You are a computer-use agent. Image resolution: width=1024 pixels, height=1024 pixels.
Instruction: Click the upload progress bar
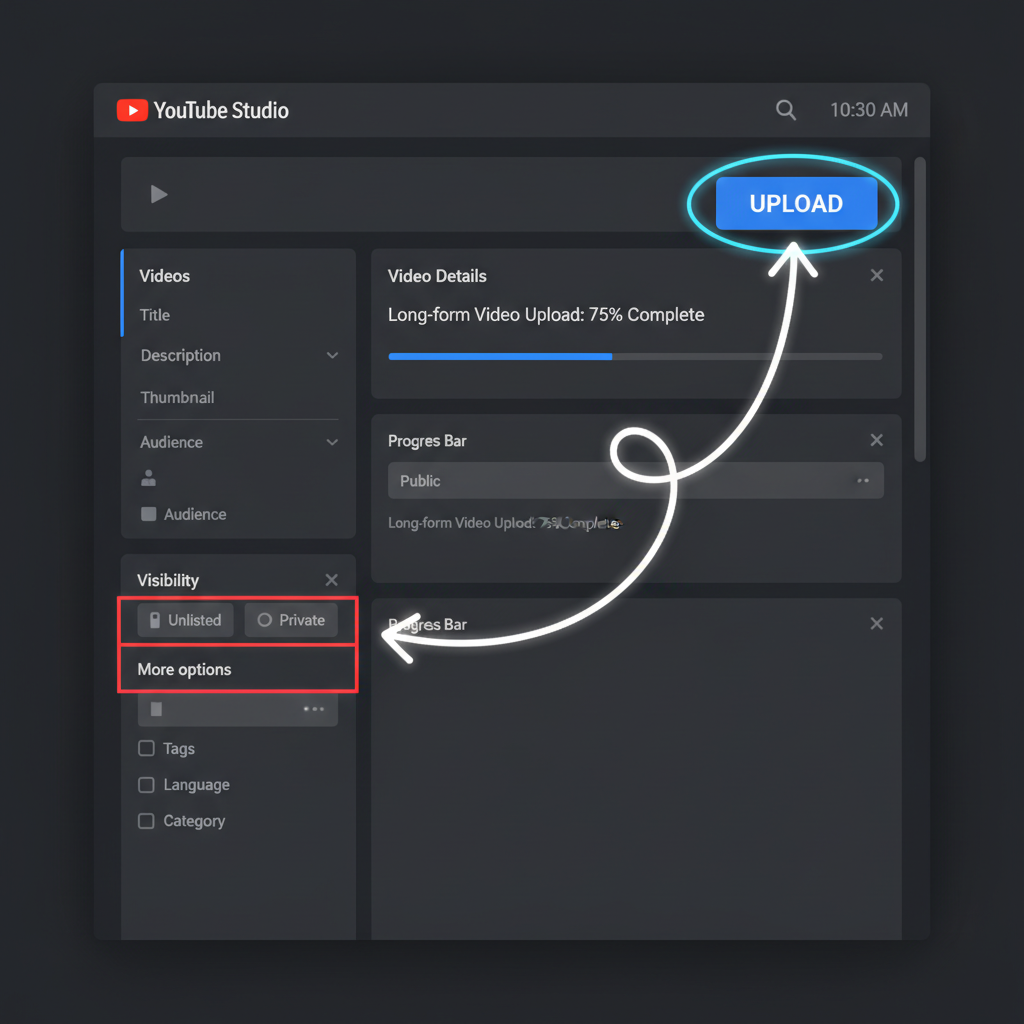[x=635, y=357]
